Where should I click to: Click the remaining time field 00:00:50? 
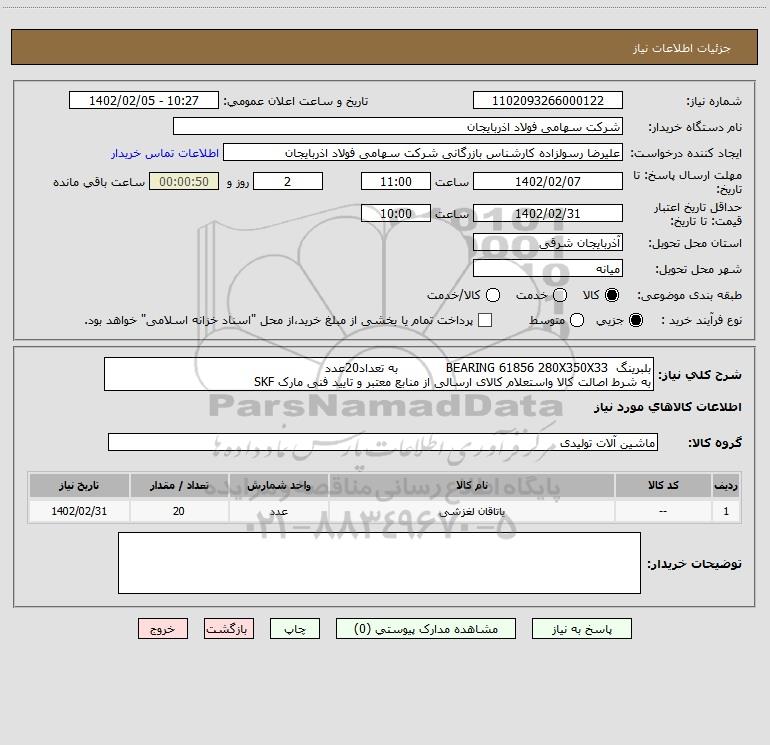pyautogui.click(x=184, y=181)
